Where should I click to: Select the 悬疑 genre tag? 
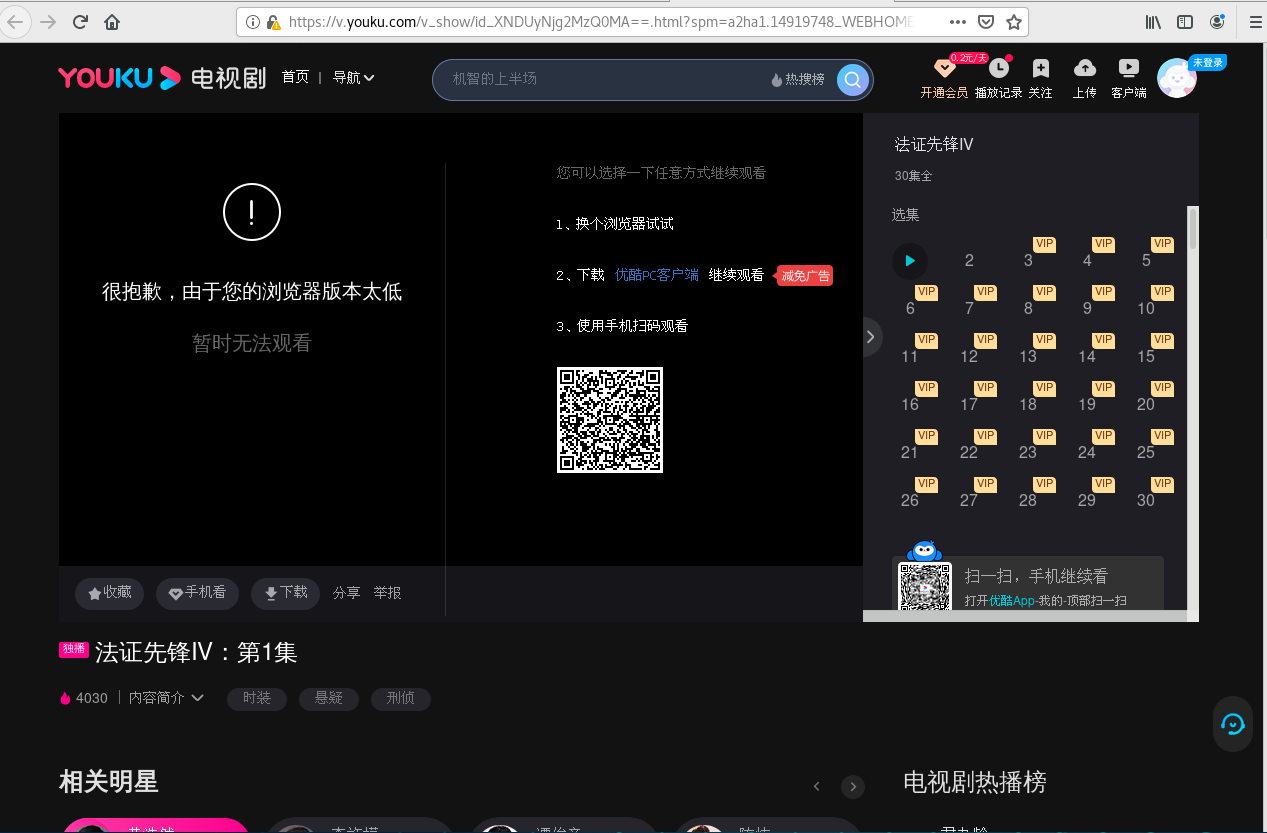pos(328,698)
